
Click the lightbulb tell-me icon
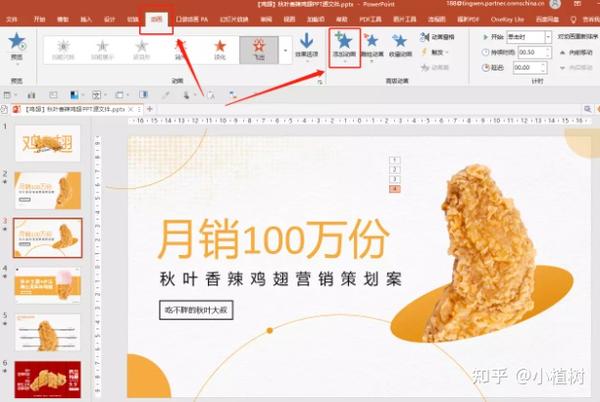point(573,20)
